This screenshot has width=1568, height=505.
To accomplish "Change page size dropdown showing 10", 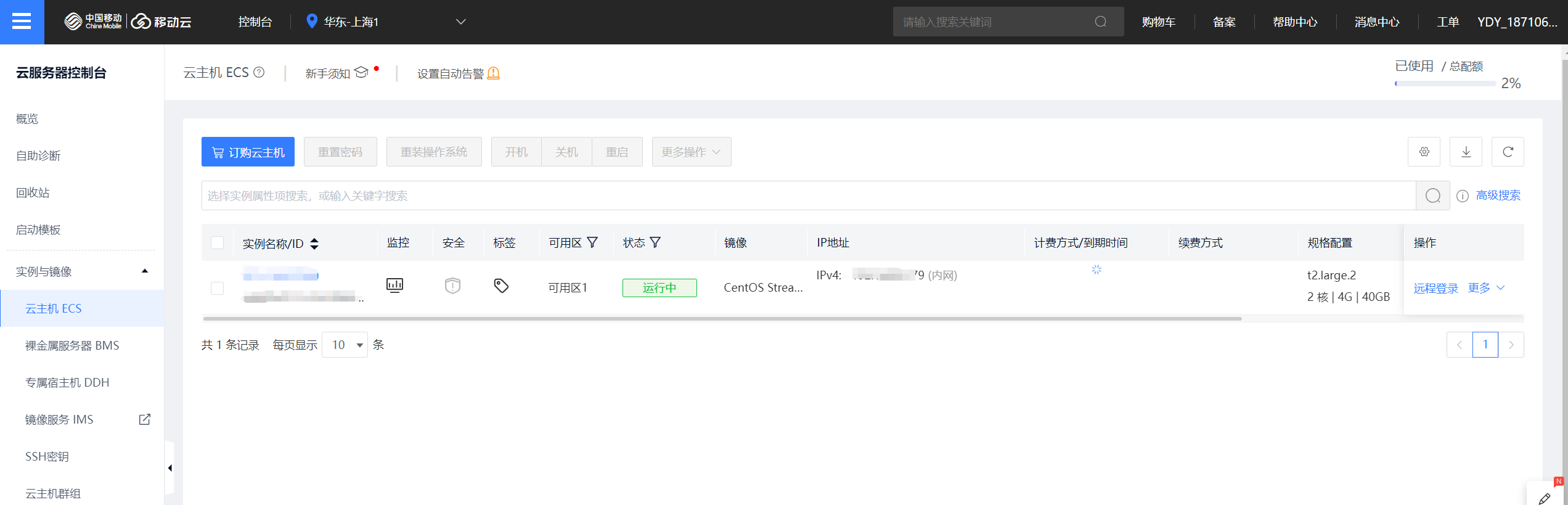I will pos(345,345).
